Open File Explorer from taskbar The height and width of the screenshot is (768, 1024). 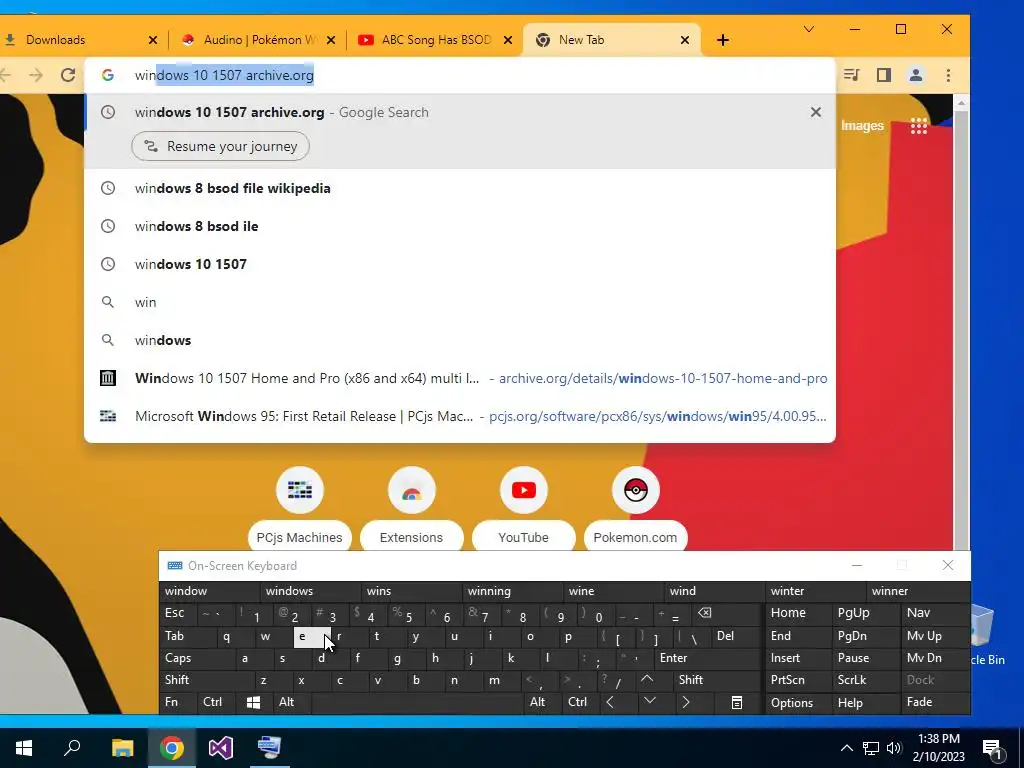click(122, 748)
